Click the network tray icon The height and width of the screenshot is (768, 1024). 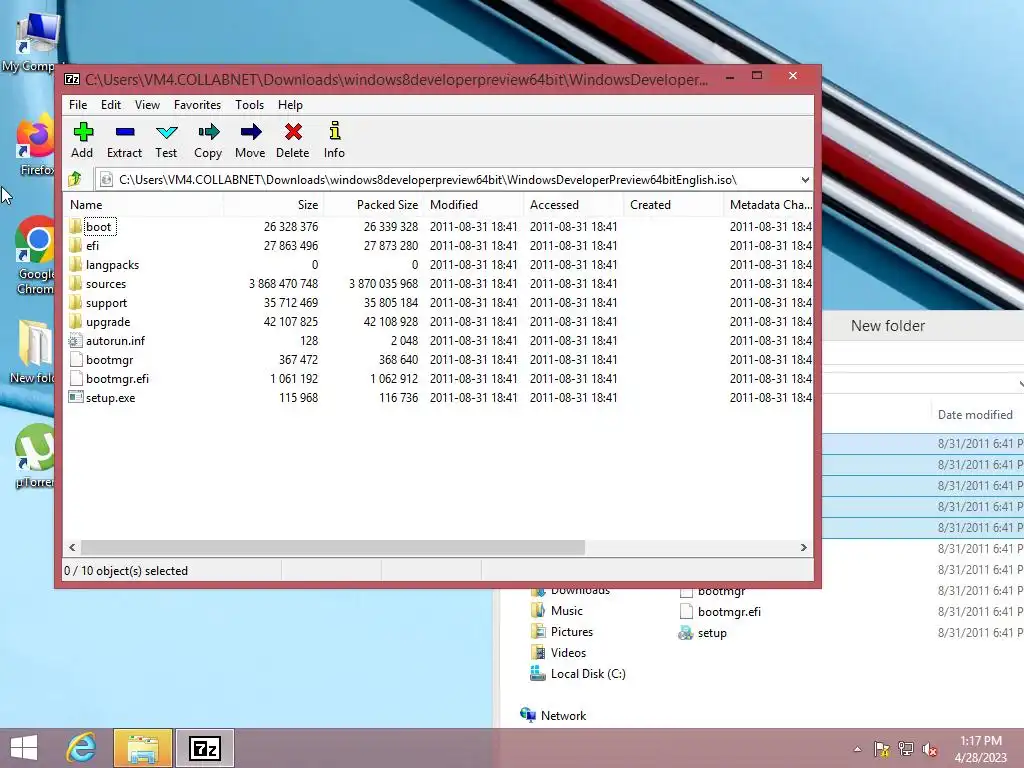point(906,749)
